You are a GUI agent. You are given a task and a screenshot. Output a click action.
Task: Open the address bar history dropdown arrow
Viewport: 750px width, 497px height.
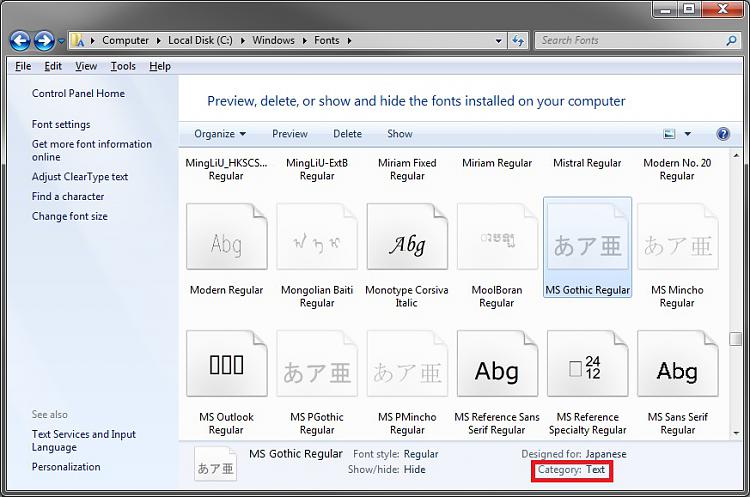tap(498, 41)
